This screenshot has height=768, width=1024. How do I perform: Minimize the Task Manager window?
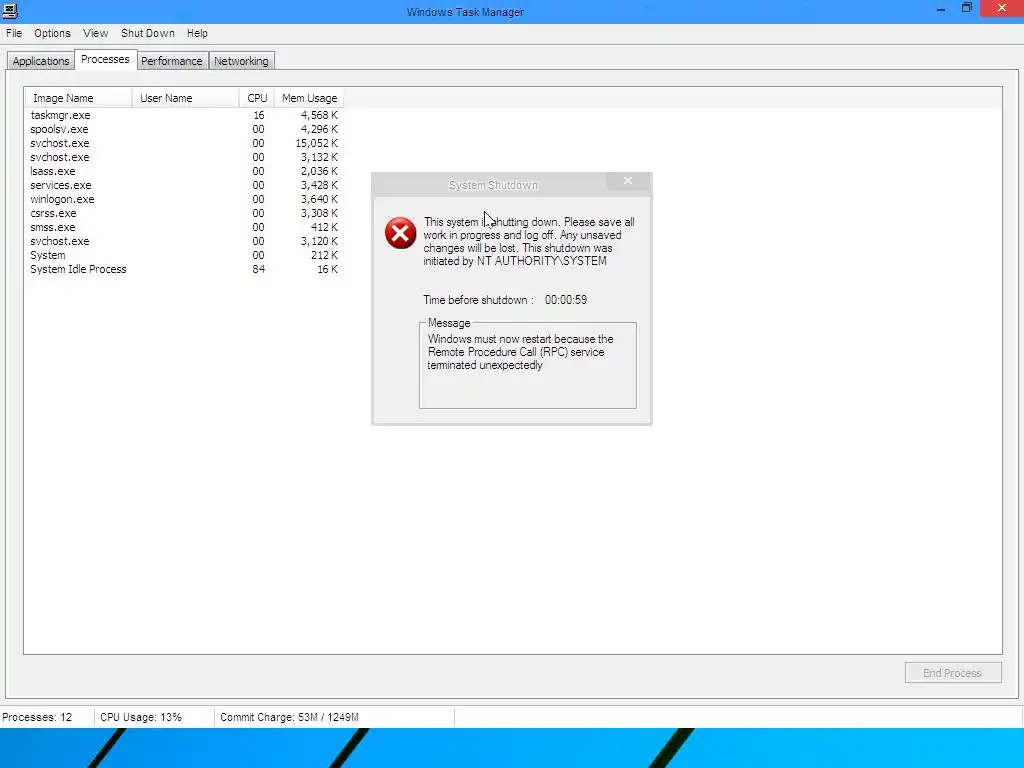coord(940,10)
